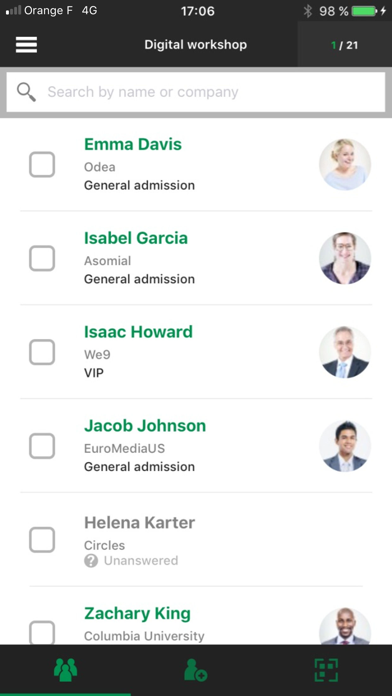Tap the Unanswered question mark icon
This screenshot has height=696, width=392.
pos(91,561)
